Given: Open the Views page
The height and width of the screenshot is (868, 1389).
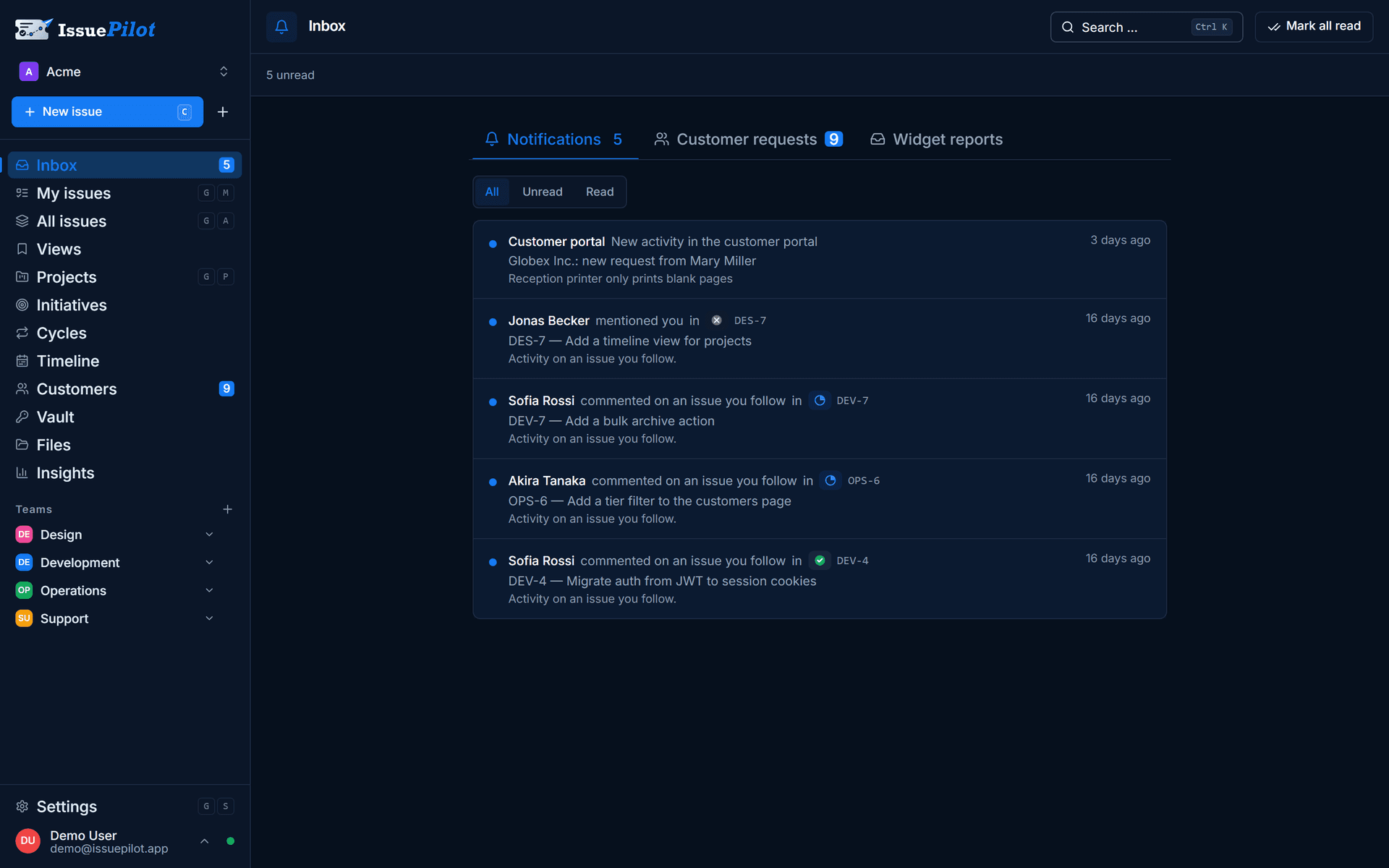Looking at the screenshot, I should (x=124, y=249).
